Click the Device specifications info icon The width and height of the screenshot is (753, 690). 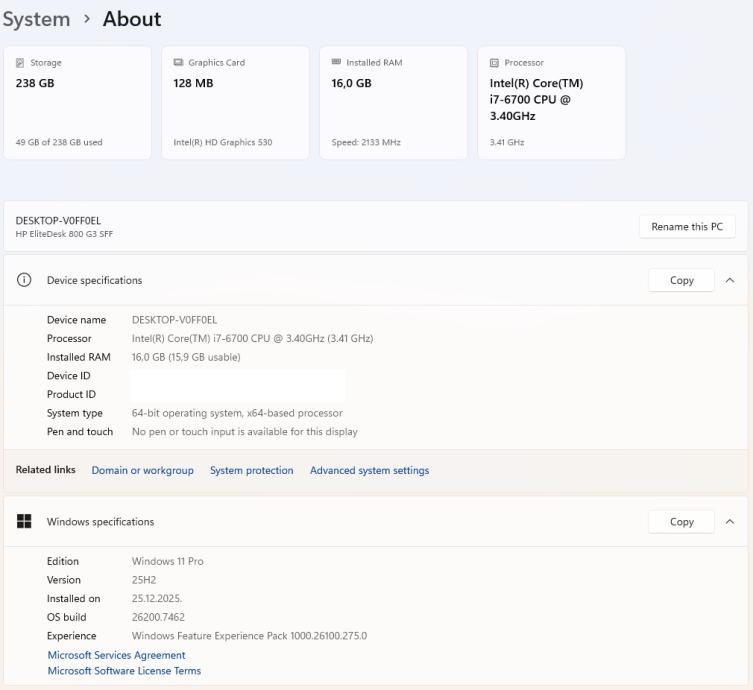(x=24, y=280)
